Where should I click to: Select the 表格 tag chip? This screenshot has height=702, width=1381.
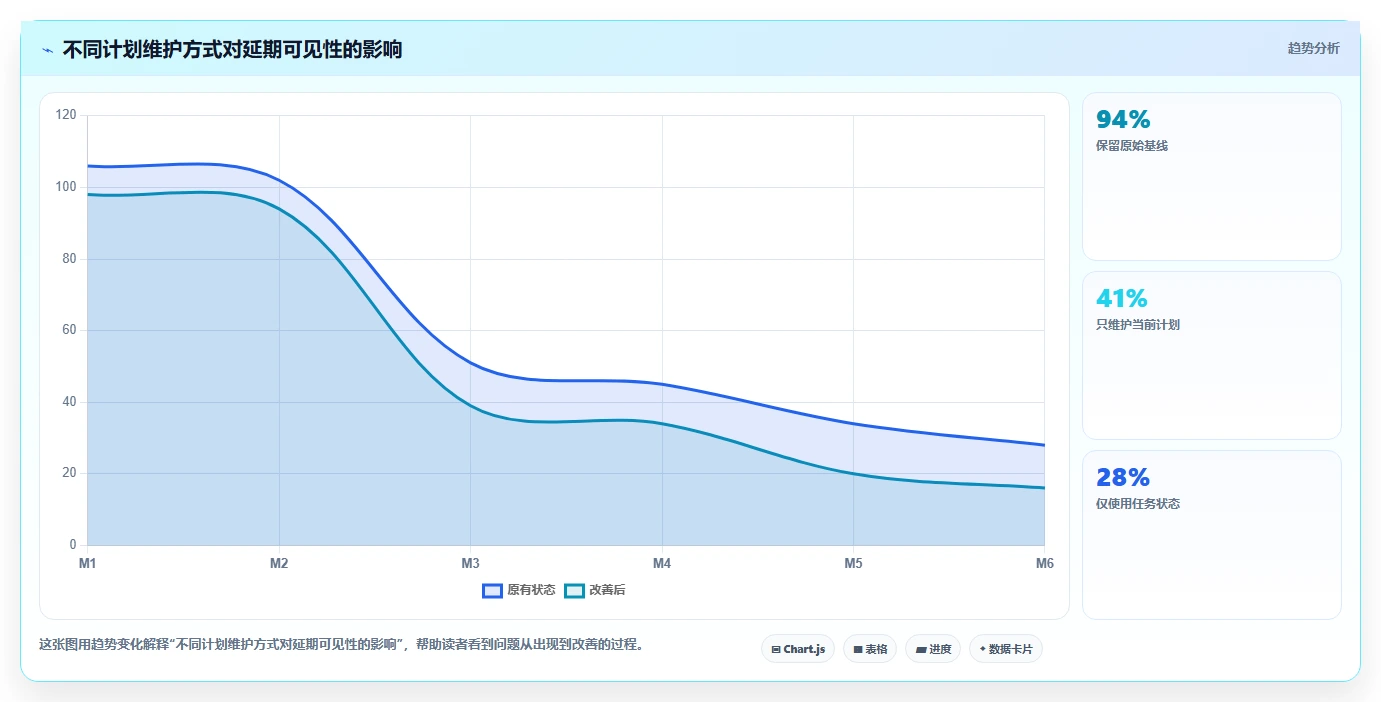870,649
